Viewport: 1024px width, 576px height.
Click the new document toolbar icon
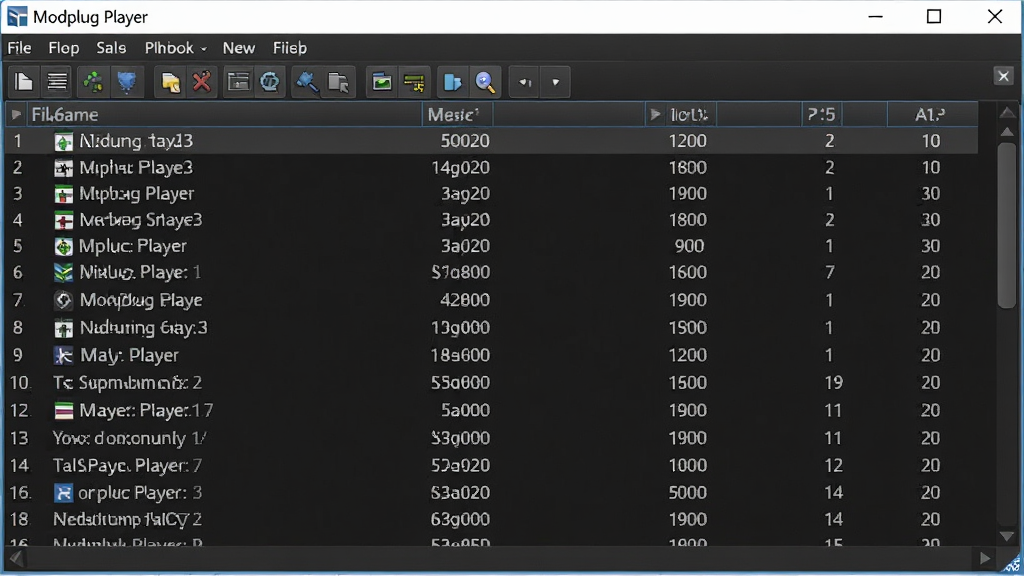[24, 82]
